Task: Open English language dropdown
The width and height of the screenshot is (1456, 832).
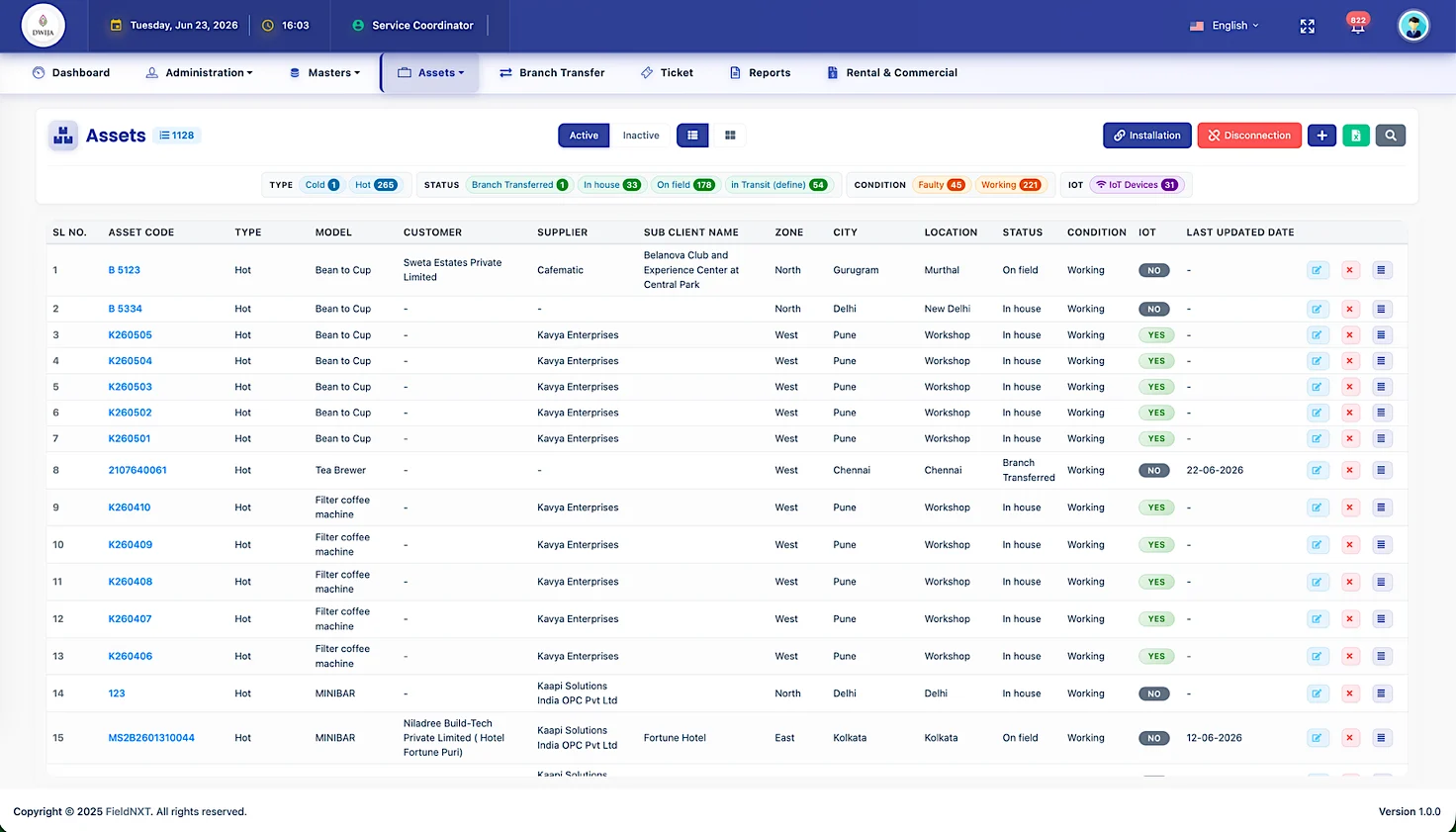Action: pyautogui.click(x=1225, y=26)
